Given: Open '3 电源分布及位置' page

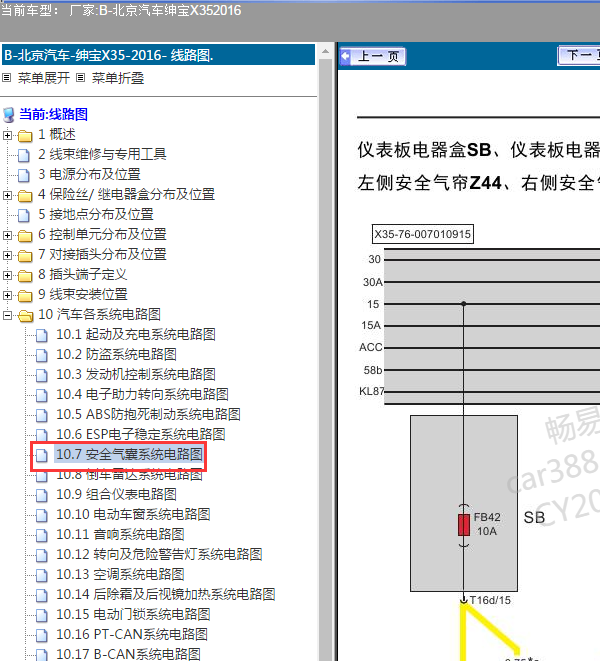Looking at the screenshot, I should (89, 174).
